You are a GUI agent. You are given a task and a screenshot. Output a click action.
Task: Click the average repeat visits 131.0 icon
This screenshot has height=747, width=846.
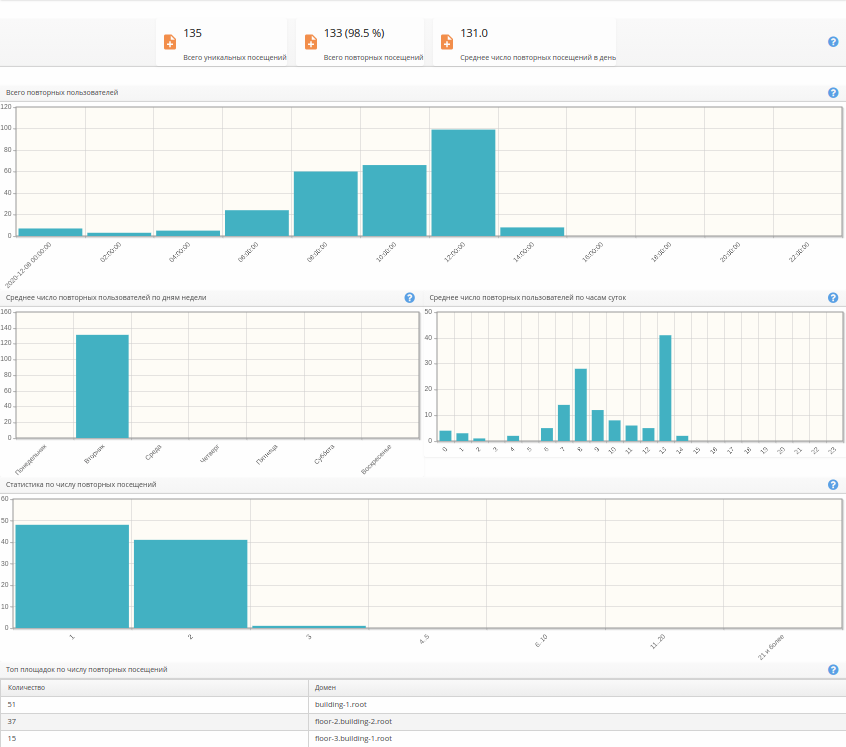click(x=447, y=42)
